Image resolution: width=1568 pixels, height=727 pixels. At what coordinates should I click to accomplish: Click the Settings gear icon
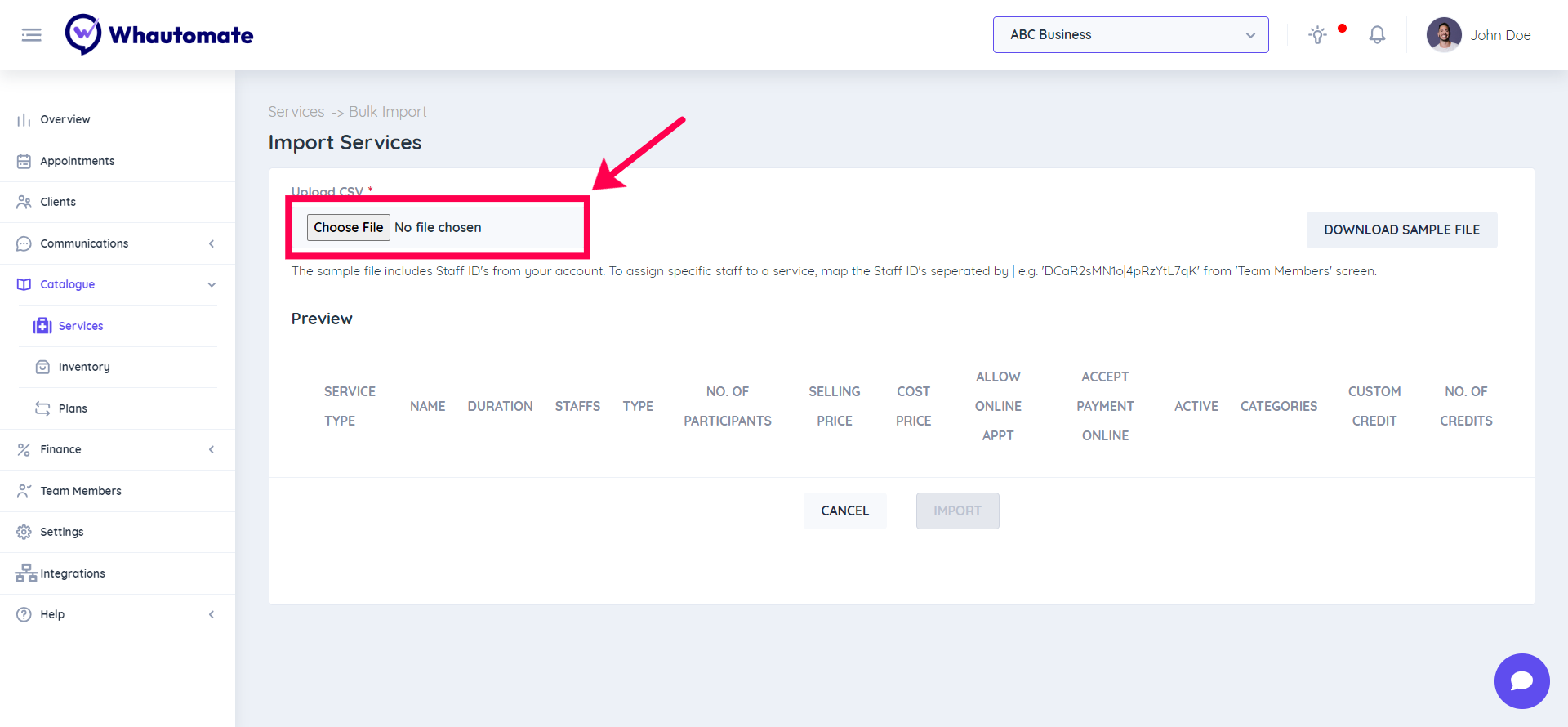coord(24,532)
